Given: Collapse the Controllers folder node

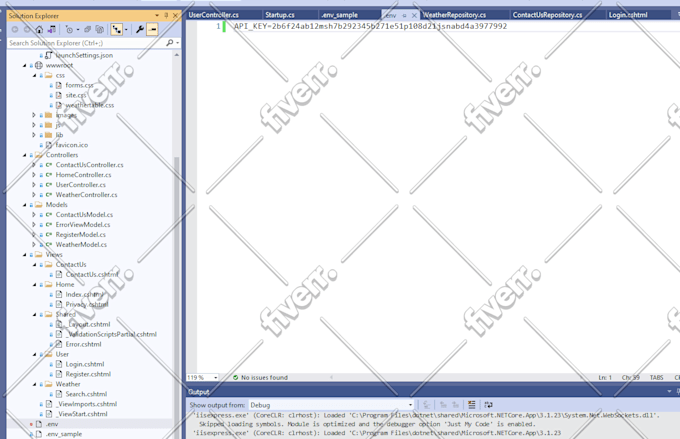Looking at the screenshot, I should click(x=24, y=155).
